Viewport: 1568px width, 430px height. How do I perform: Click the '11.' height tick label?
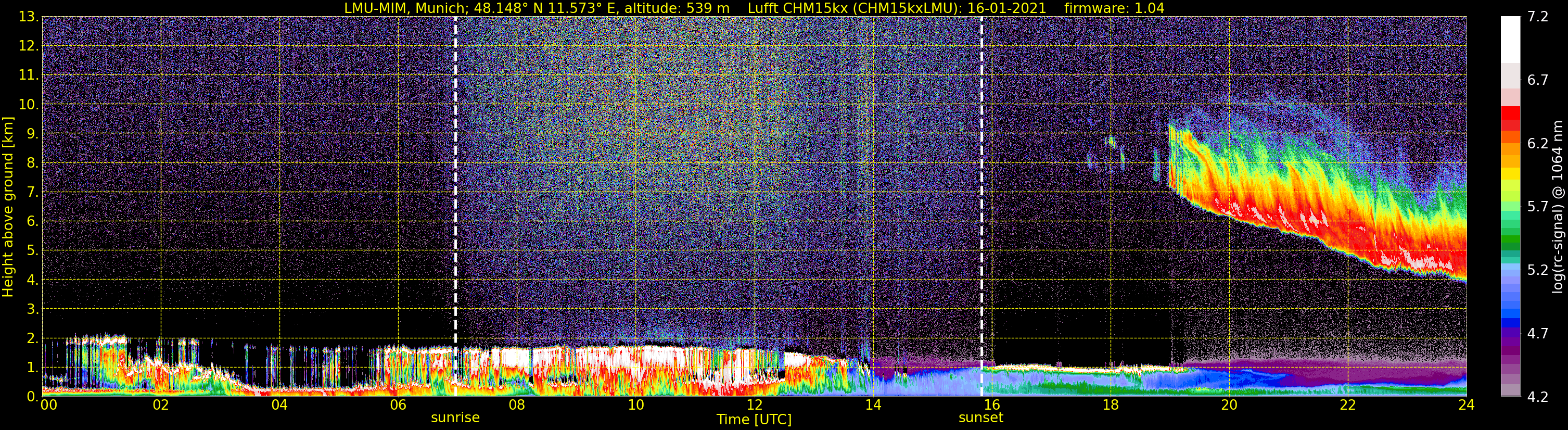click(x=28, y=75)
